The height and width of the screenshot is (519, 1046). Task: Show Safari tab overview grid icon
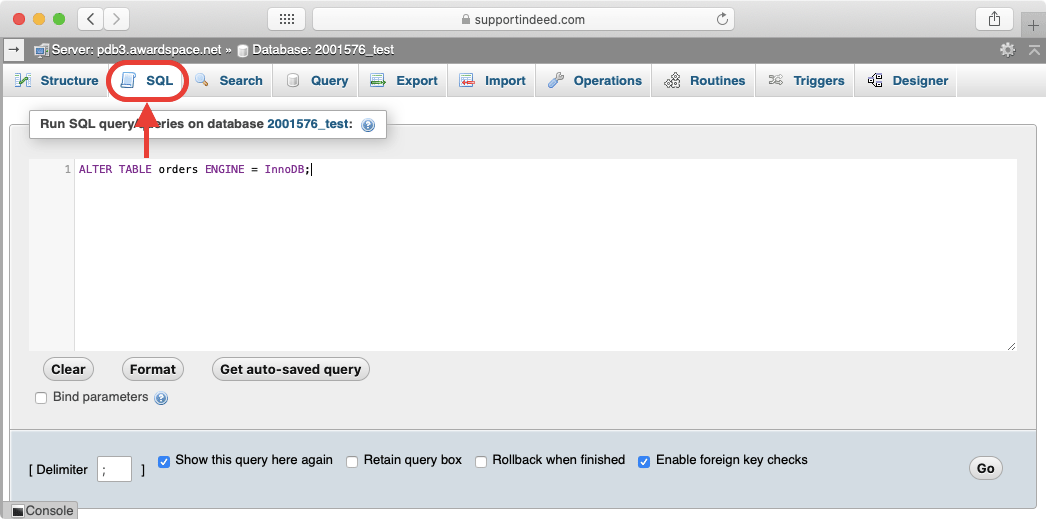point(286,19)
